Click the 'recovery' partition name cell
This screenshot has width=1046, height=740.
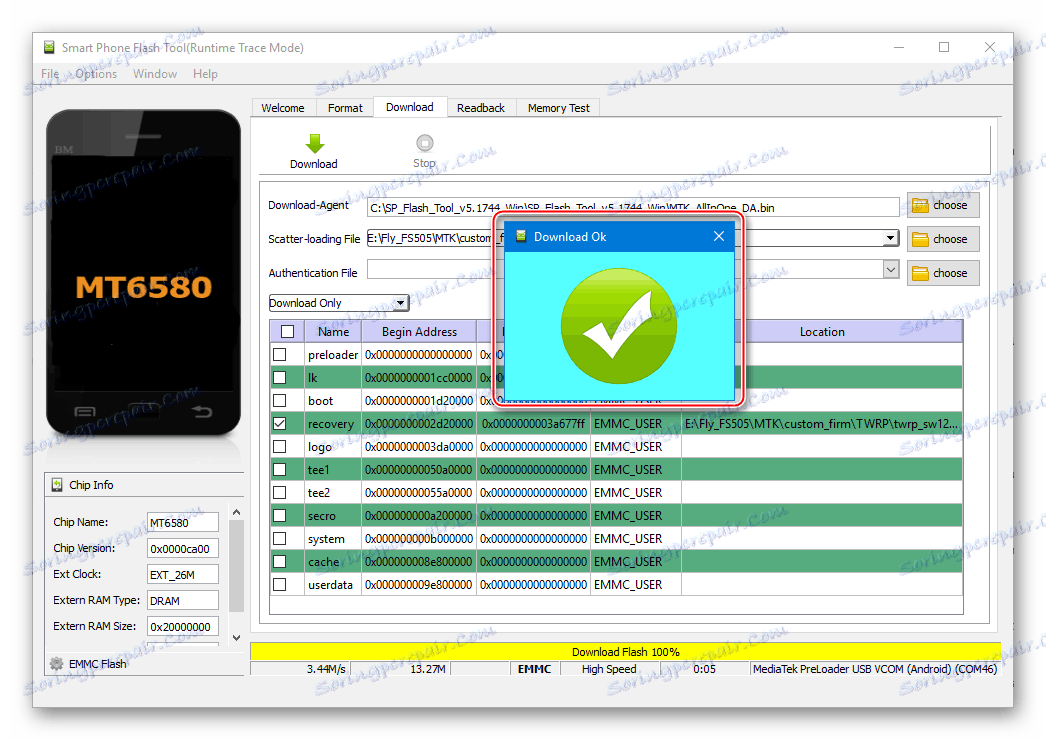pos(332,424)
